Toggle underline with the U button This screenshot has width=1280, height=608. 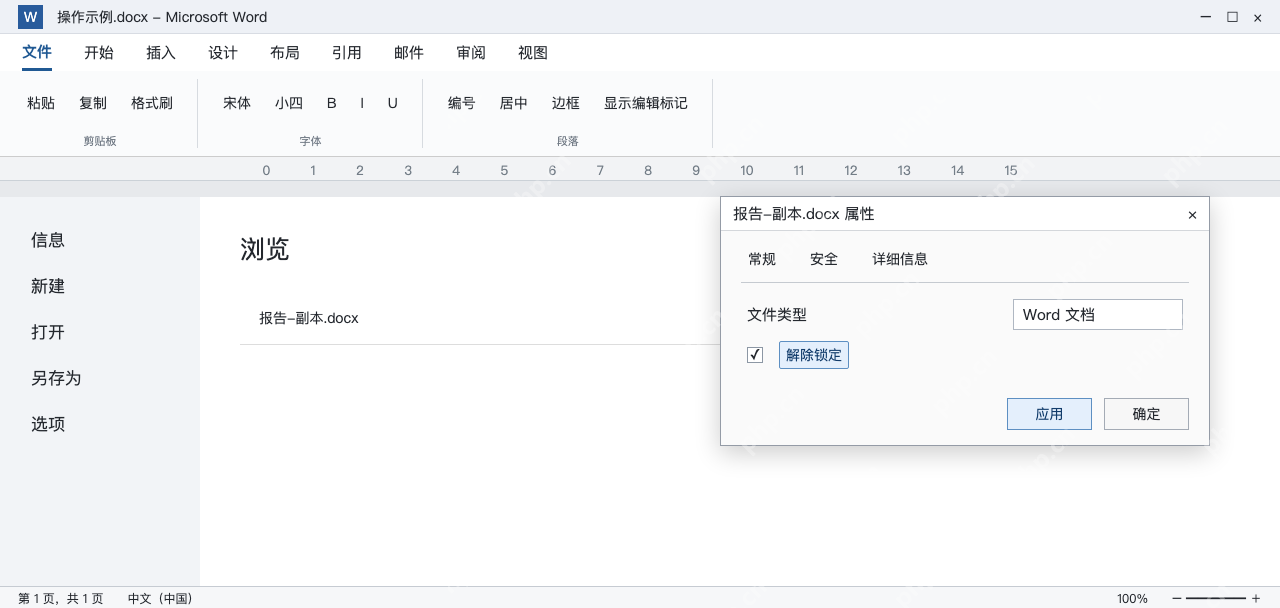(x=393, y=103)
